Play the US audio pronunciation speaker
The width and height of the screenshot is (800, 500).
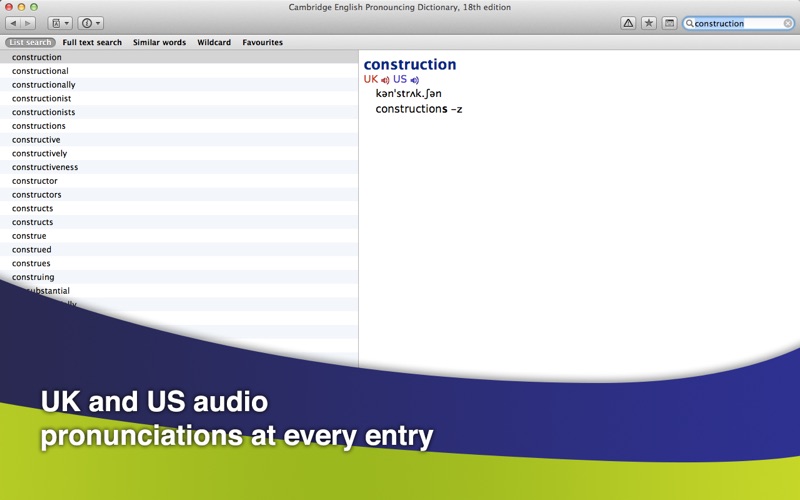point(414,80)
